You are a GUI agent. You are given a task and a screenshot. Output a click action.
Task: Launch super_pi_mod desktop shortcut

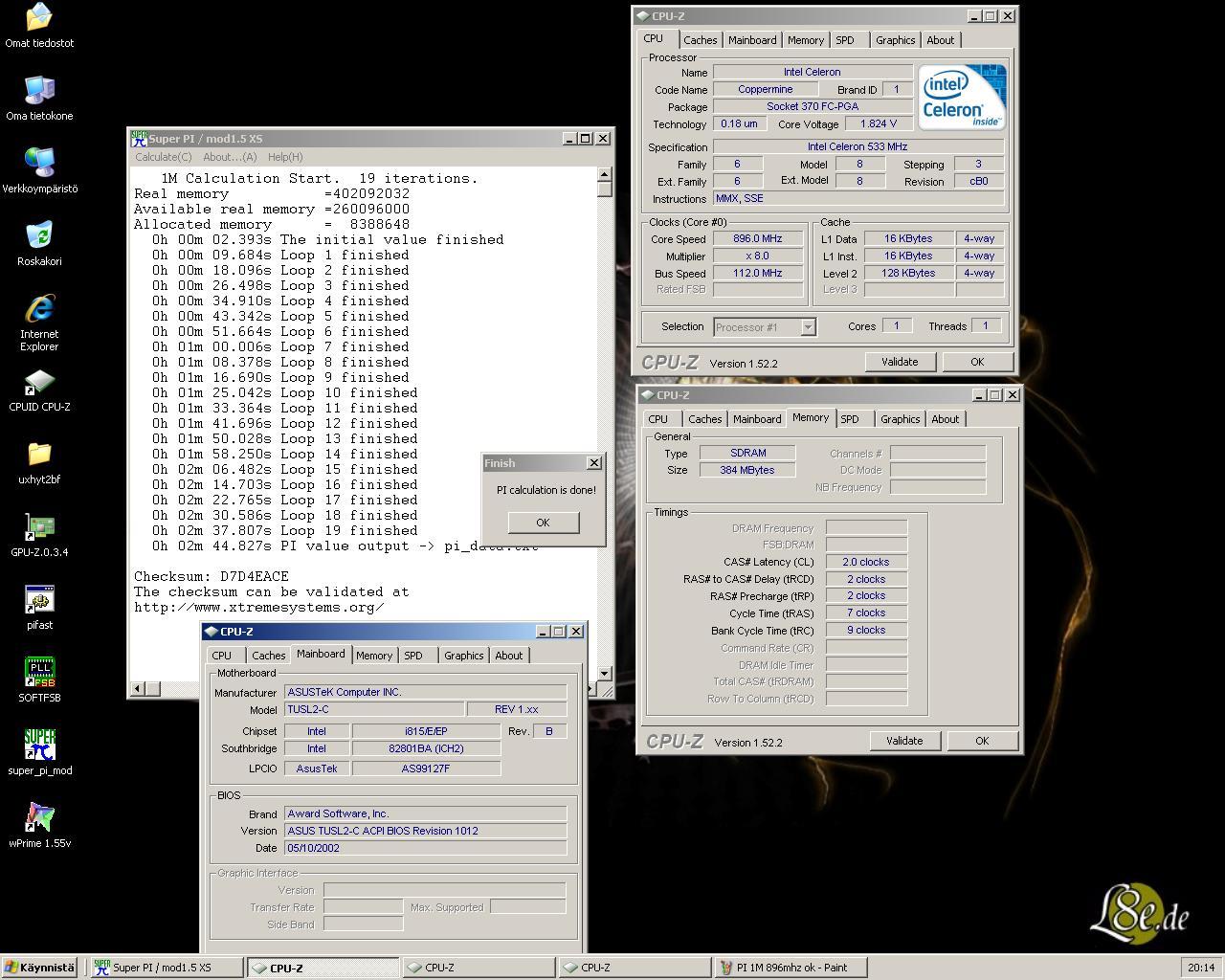point(39,753)
